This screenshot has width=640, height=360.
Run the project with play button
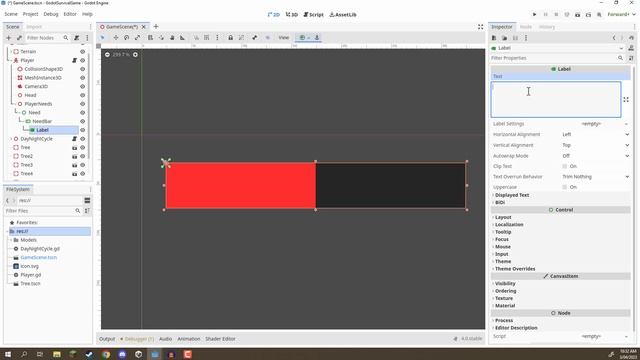(x=534, y=15)
